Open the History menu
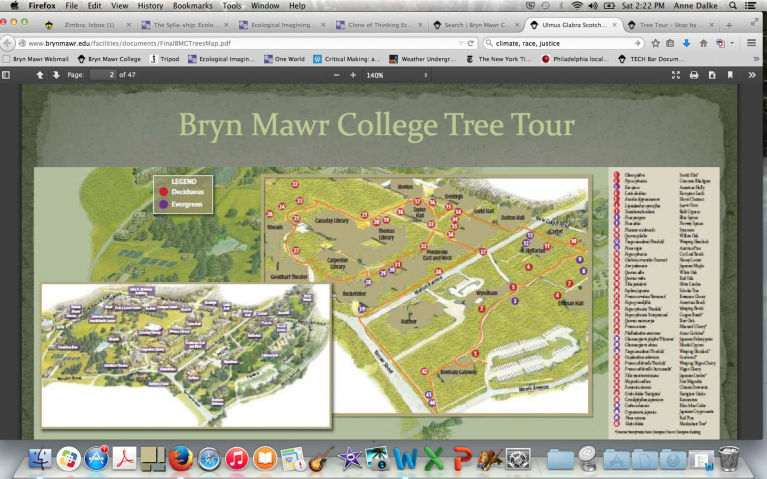Viewport: 767px width, 479px height. 150,6
